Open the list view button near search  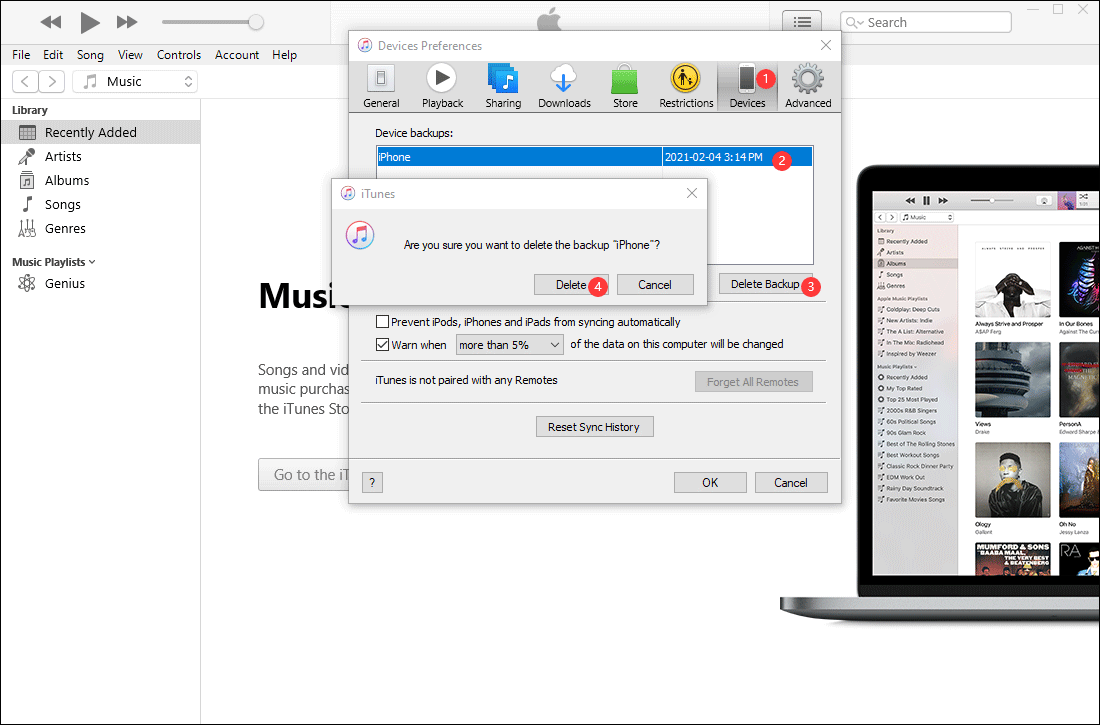(802, 22)
